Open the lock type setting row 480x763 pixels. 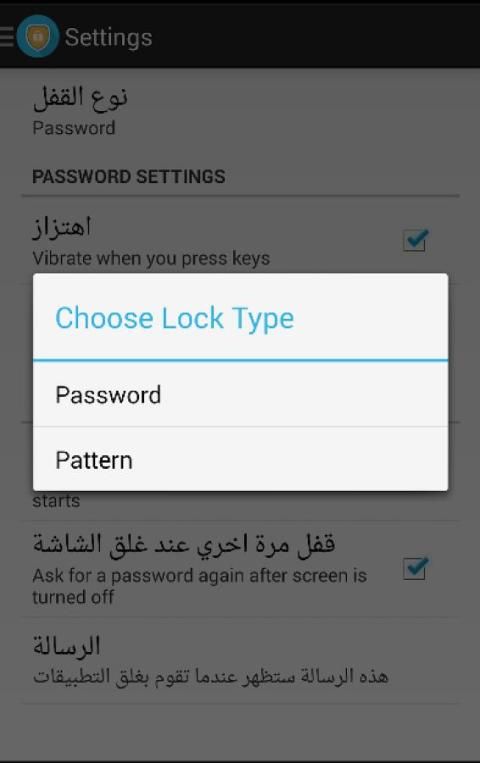click(240, 111)
